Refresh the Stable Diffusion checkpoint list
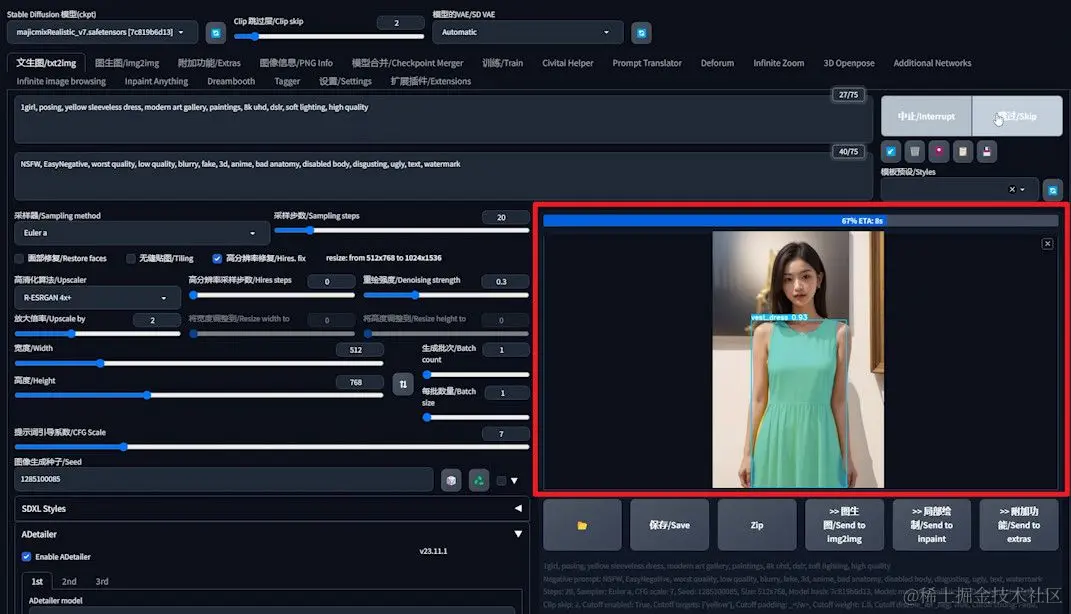 coord(216,32)
